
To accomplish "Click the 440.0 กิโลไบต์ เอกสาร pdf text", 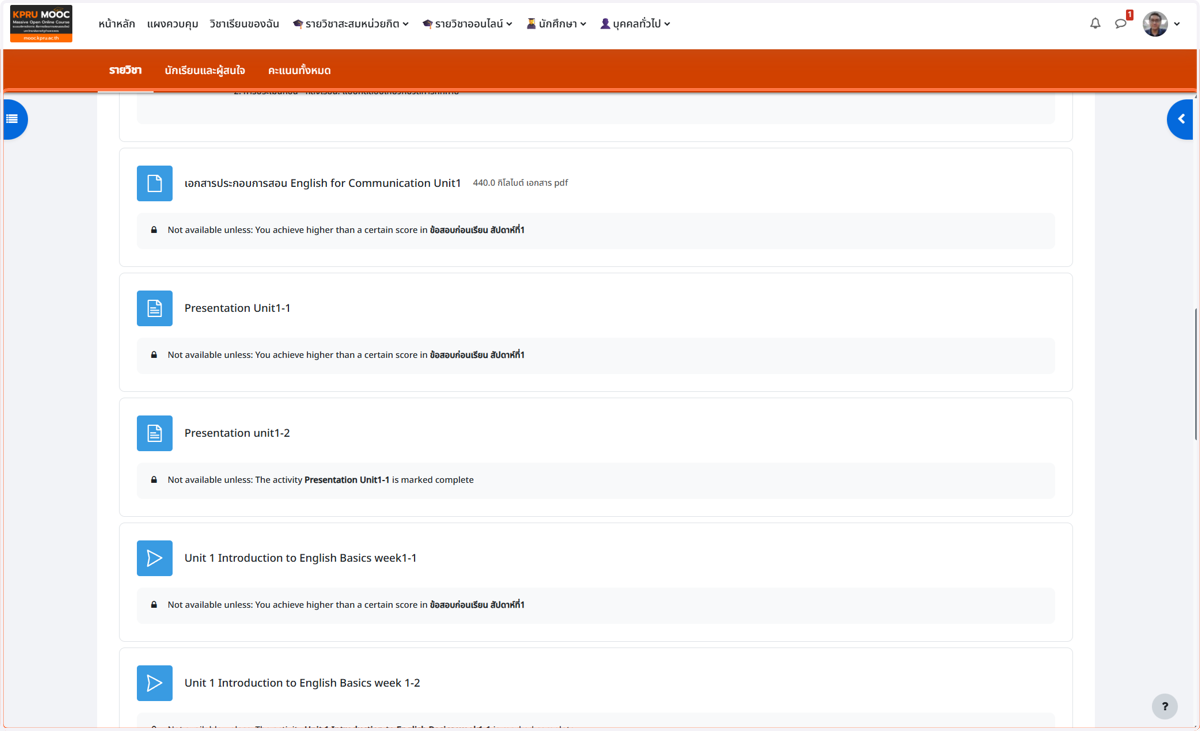I will (520, 183).
